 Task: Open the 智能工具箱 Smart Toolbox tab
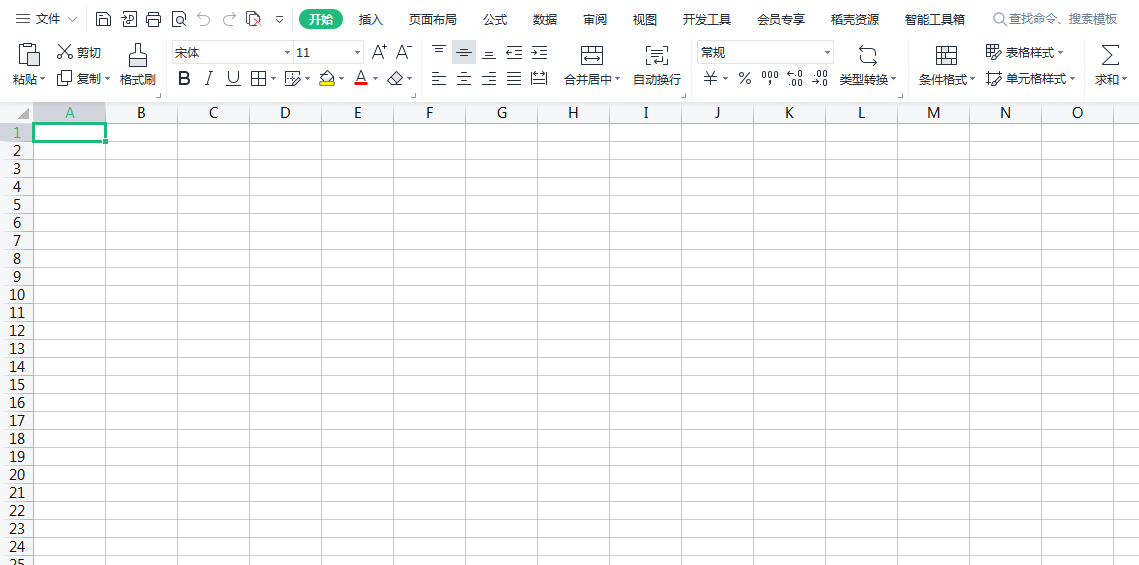coord(935,20)
